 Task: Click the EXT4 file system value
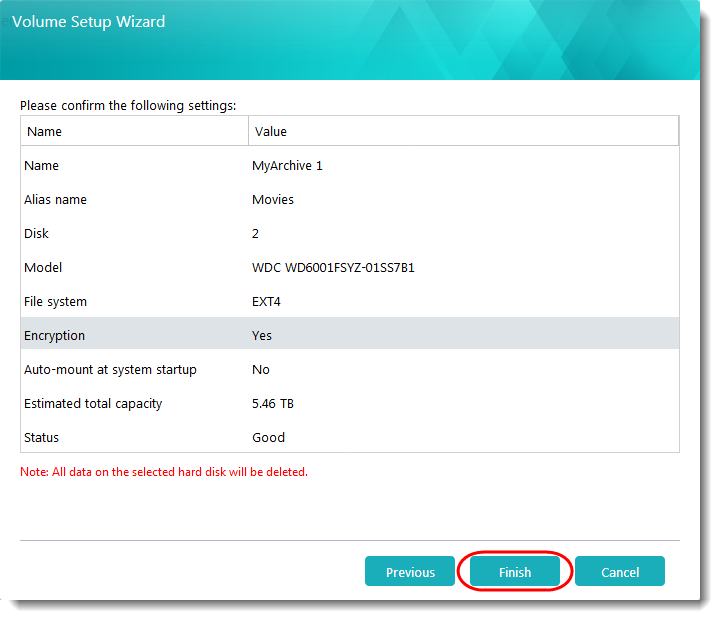pos(268,301)
